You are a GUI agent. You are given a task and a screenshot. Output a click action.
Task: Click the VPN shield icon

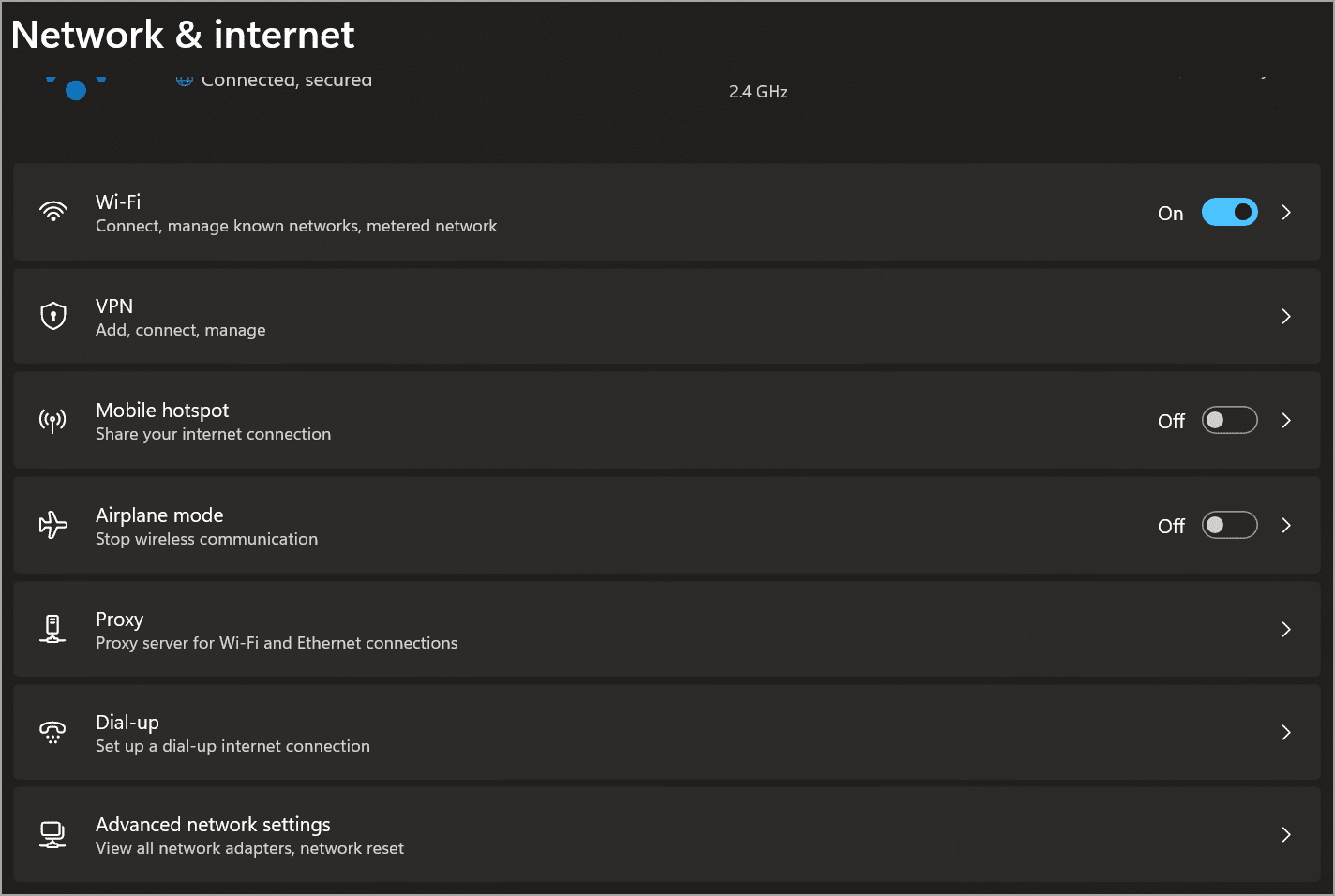pyautogui.click(x=53, y=316)
